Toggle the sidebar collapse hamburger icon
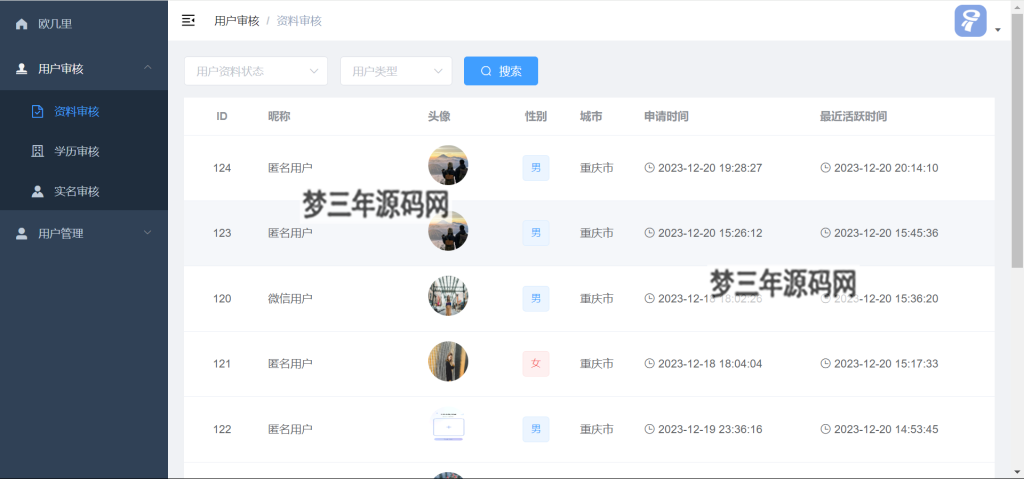This screenshot has height=479, width=1024. point(188,20)
